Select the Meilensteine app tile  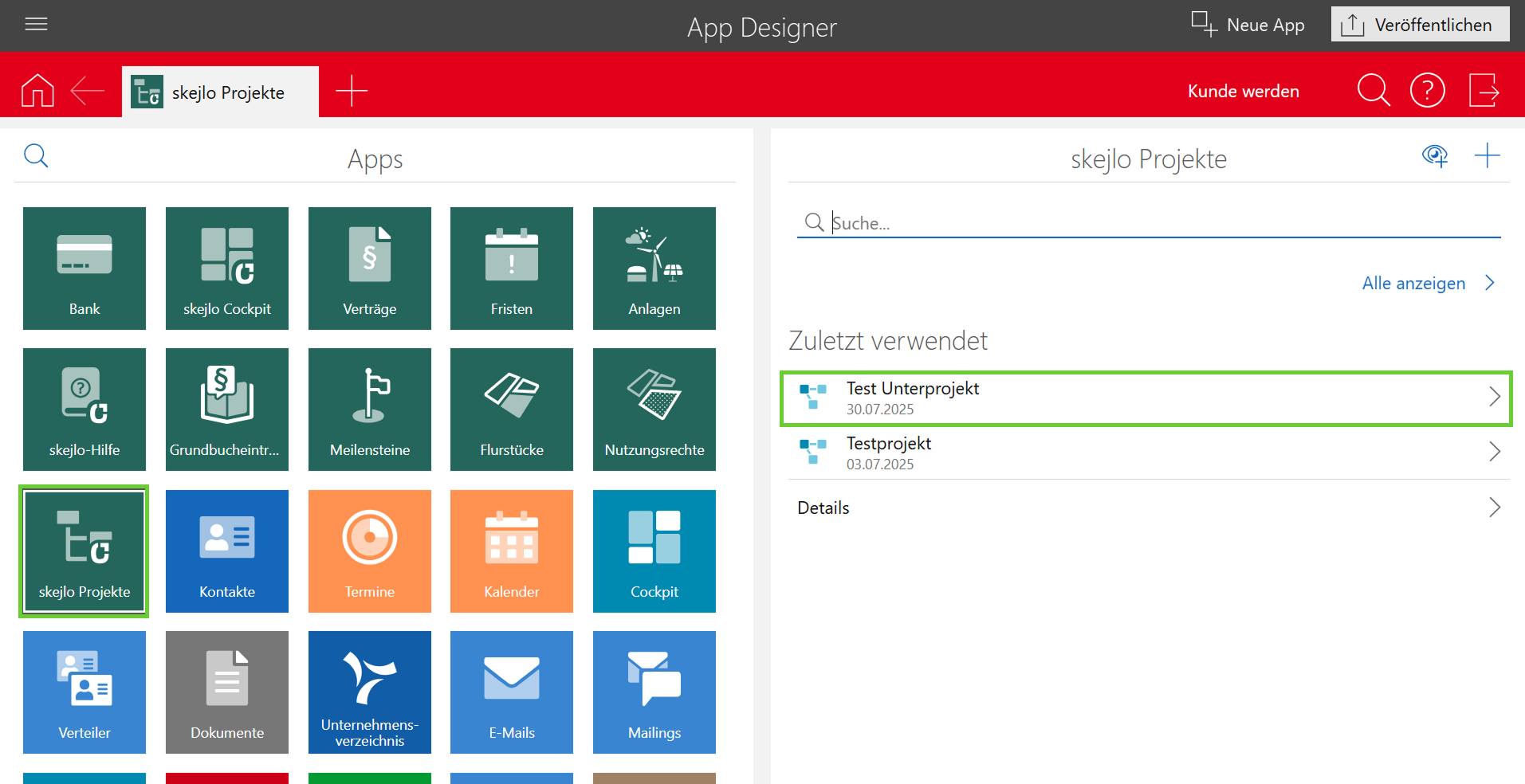pyautogui.click(x=369, y=409)
